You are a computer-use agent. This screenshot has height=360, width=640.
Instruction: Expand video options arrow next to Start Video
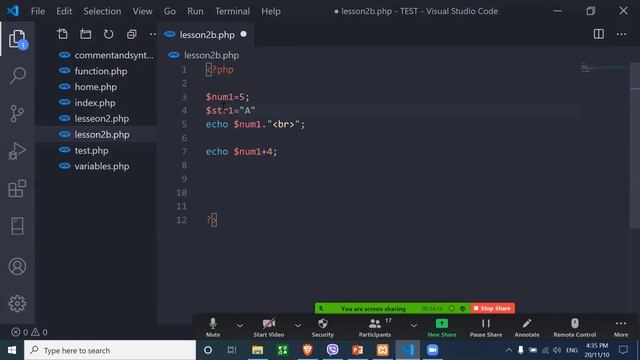298,325
